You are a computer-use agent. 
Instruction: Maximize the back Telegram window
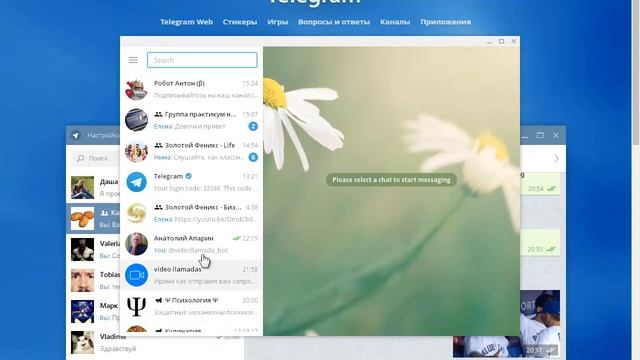click(540, 135)
